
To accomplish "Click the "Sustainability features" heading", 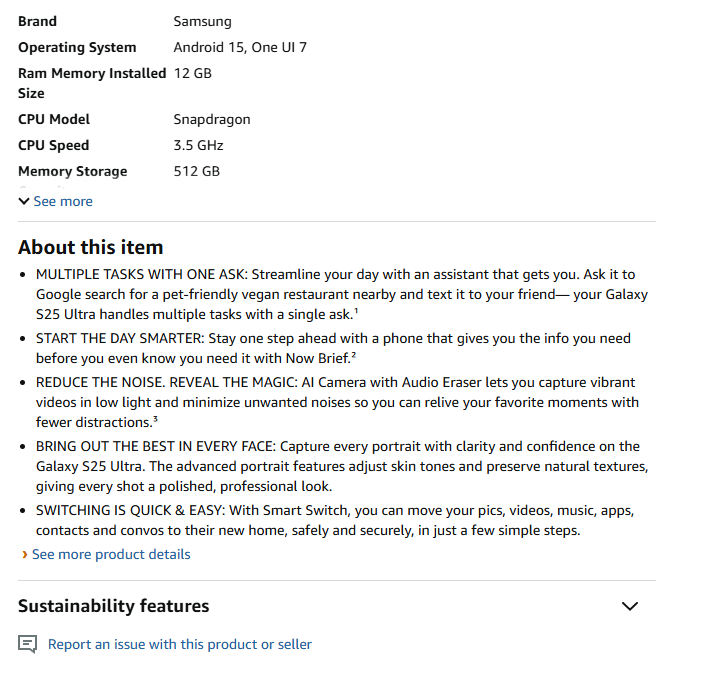I will pyautogui.click(x=114, y=606).
